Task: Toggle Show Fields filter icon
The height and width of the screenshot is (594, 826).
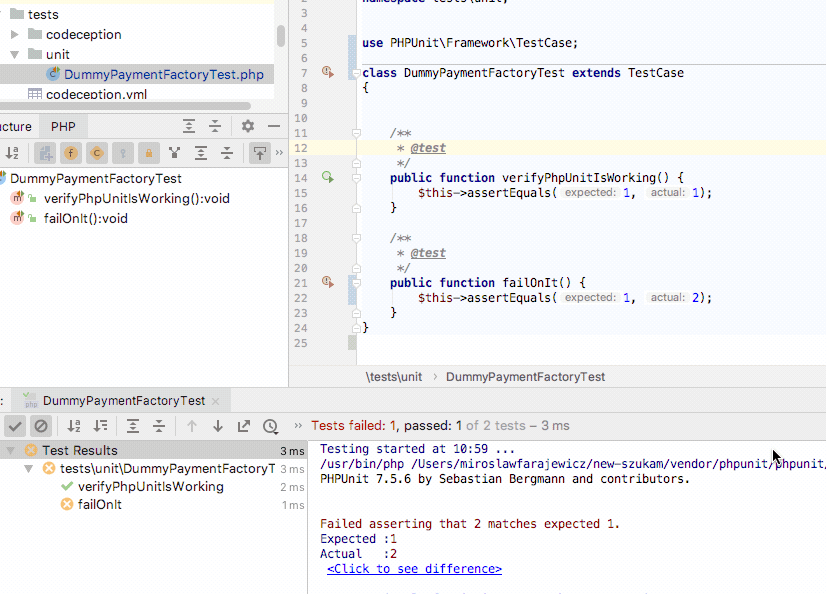Action: point(71,153)
